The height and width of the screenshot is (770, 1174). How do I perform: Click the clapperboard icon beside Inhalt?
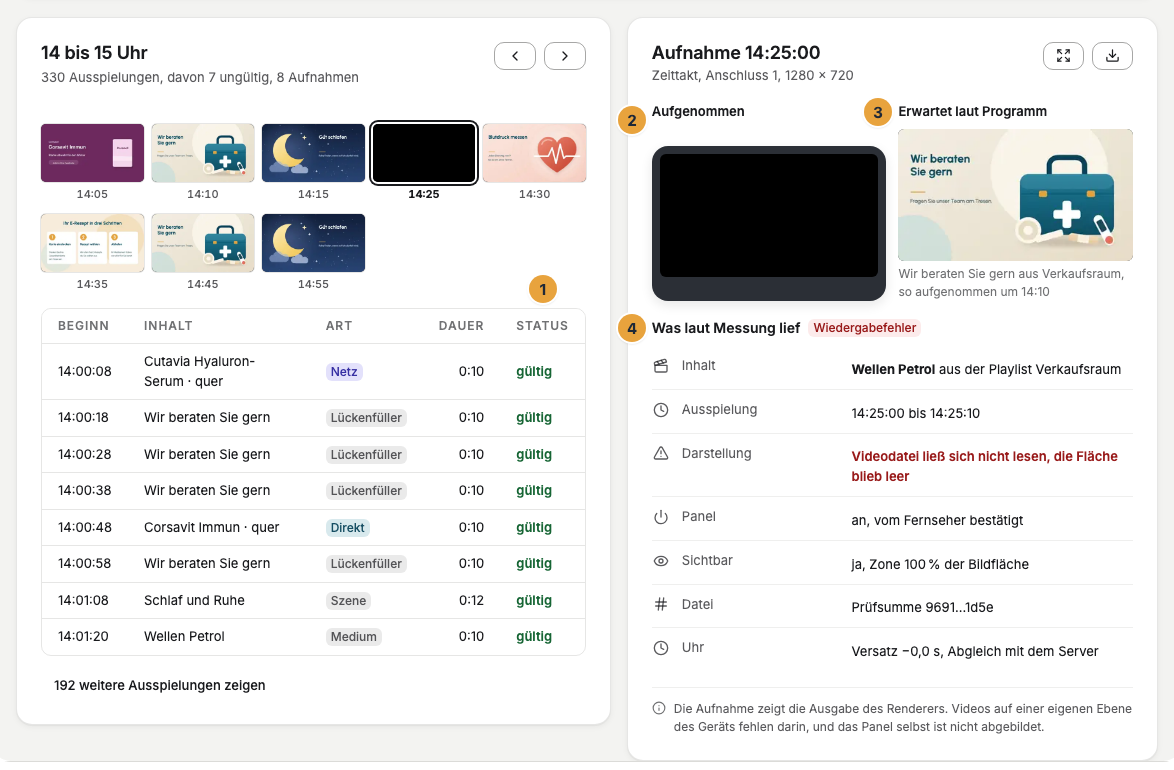(660, 366)
